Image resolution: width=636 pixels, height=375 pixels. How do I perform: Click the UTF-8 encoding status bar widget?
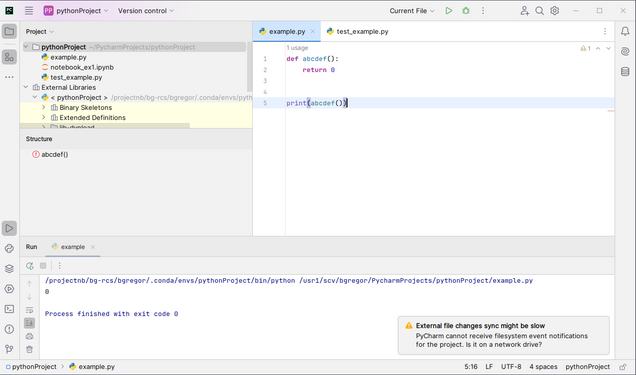tap(511, 366)
